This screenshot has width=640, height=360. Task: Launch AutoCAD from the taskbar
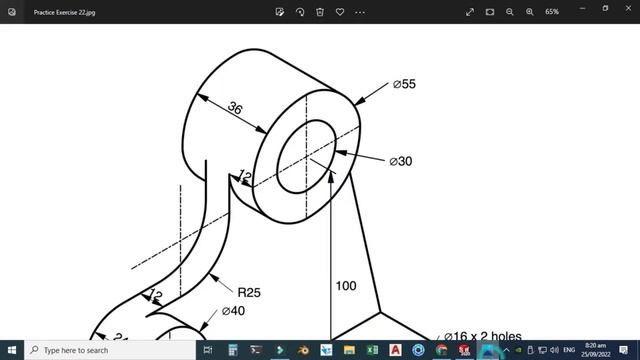point(395,350)
